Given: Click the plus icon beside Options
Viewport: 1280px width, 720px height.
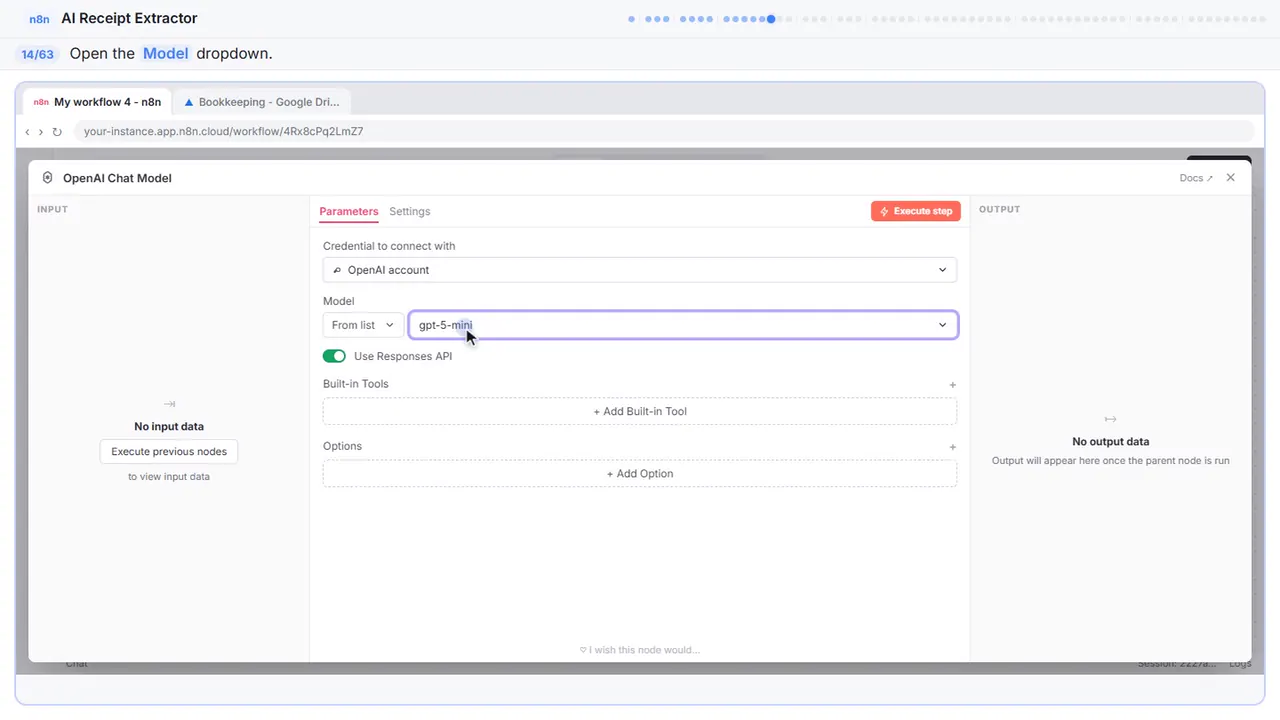Looking at the screenshot, I should [x=953, y=447].
